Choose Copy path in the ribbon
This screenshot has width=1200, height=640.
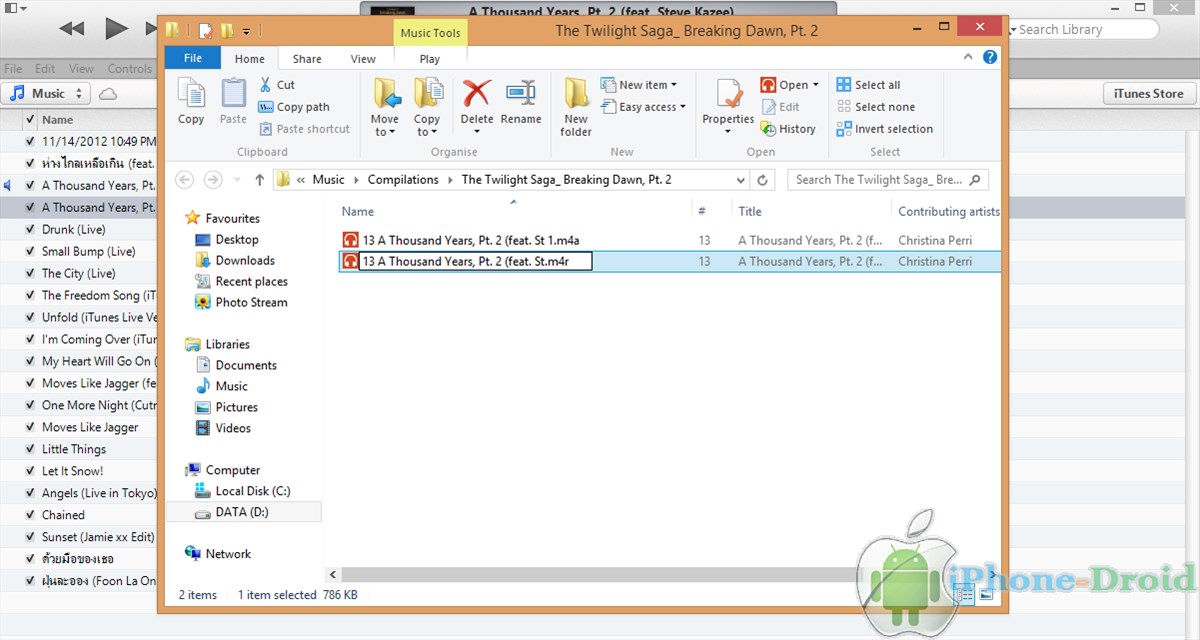click(x=294, y=107)
